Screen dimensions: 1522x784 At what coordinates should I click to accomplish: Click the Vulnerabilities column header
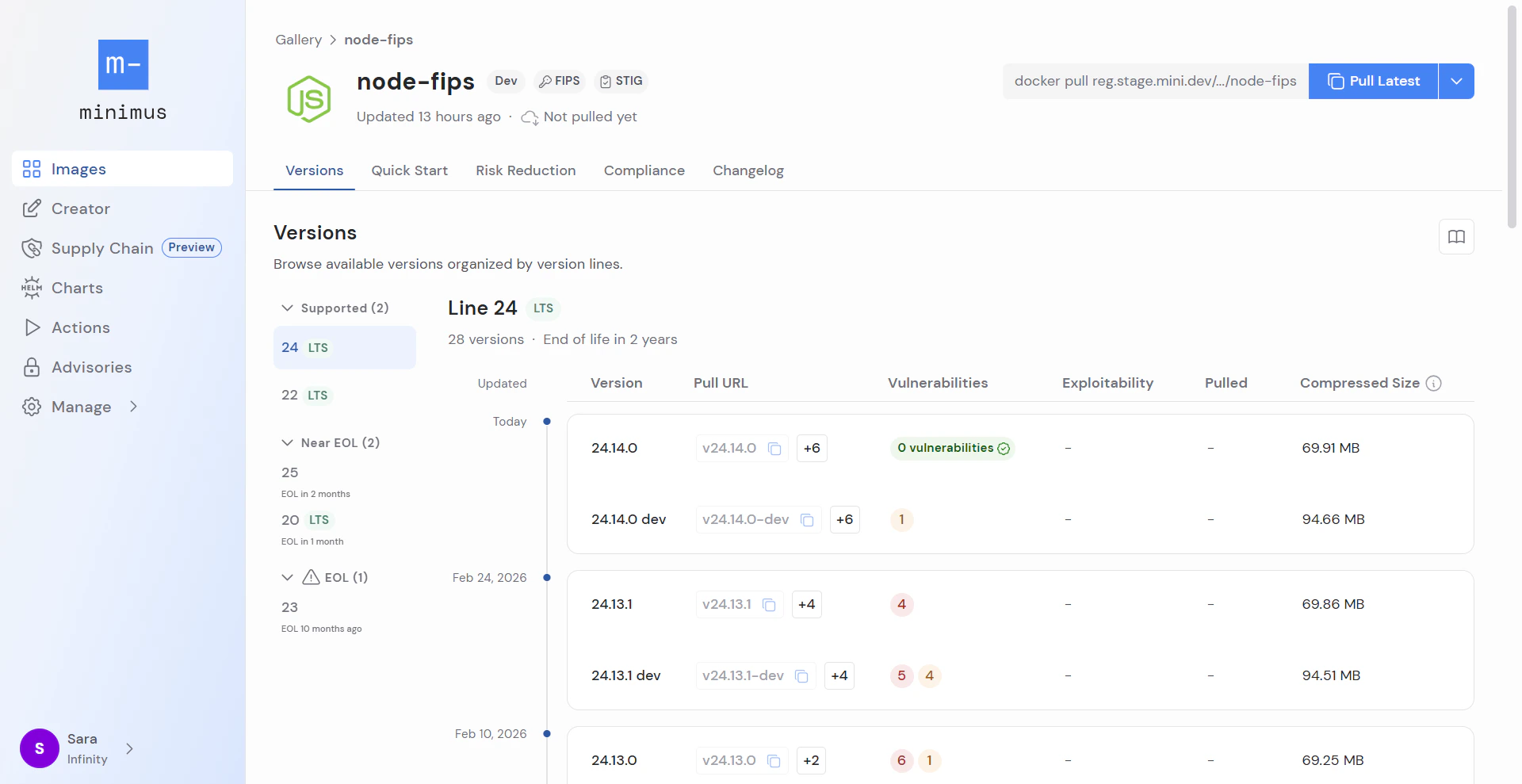938,383
